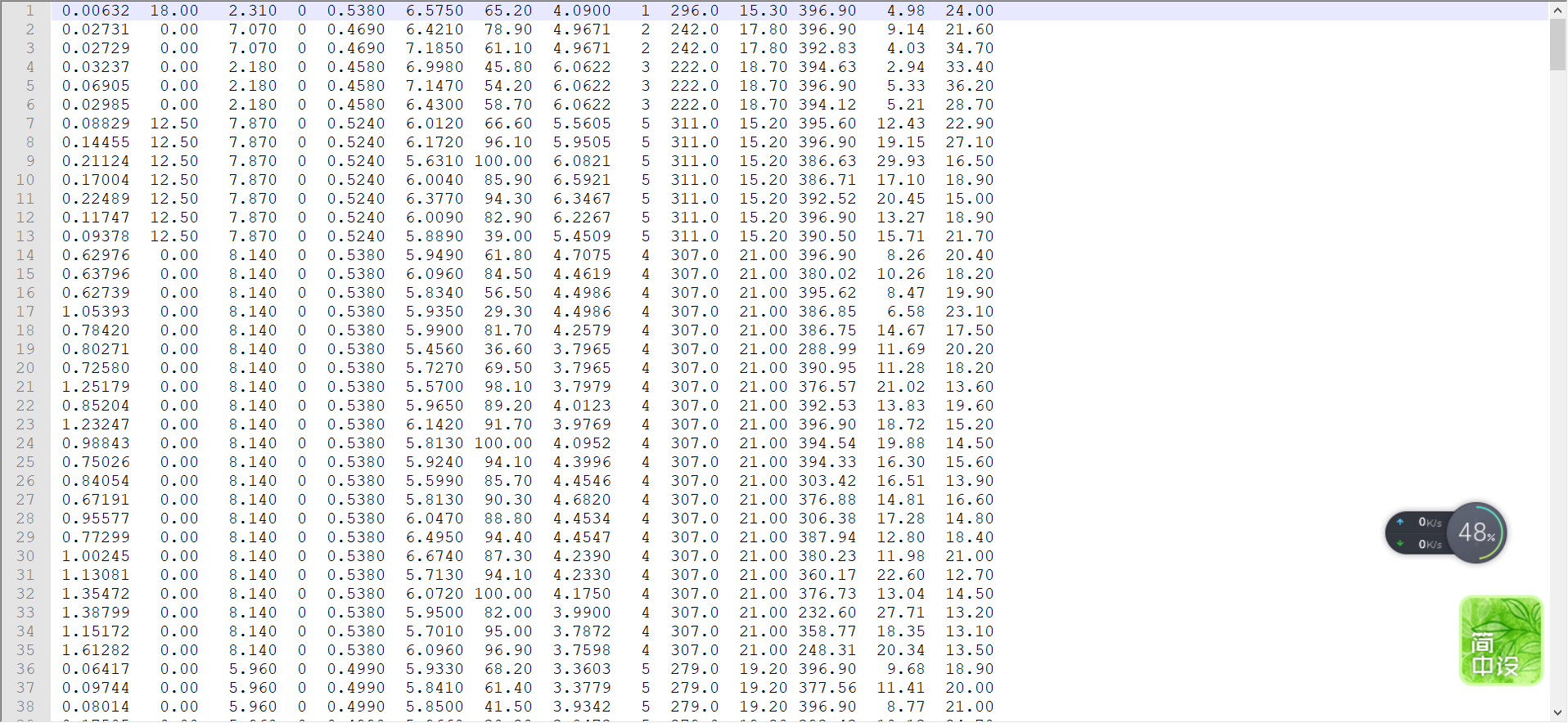The image size is (1568, 723).
Task: Click the value 0.09378
Action: click(x=96, y=236)
